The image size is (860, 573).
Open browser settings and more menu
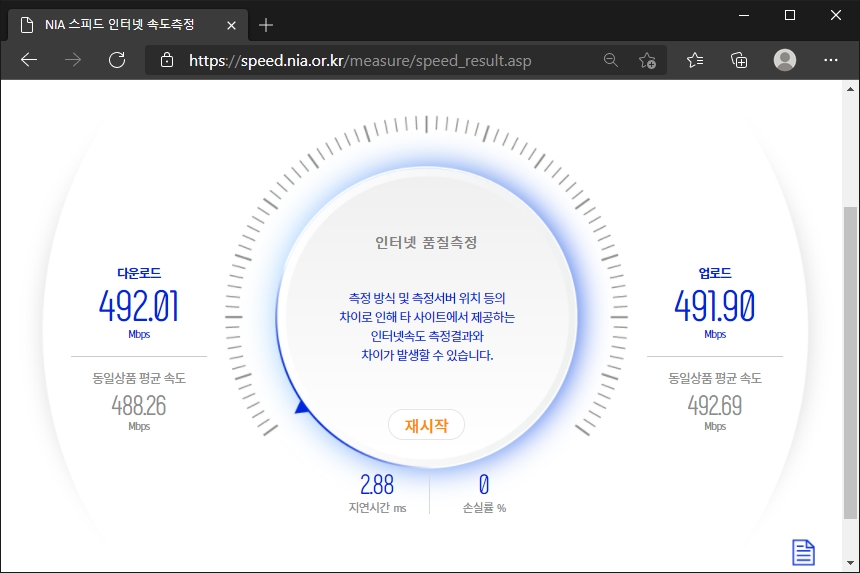tap(831, 60)
